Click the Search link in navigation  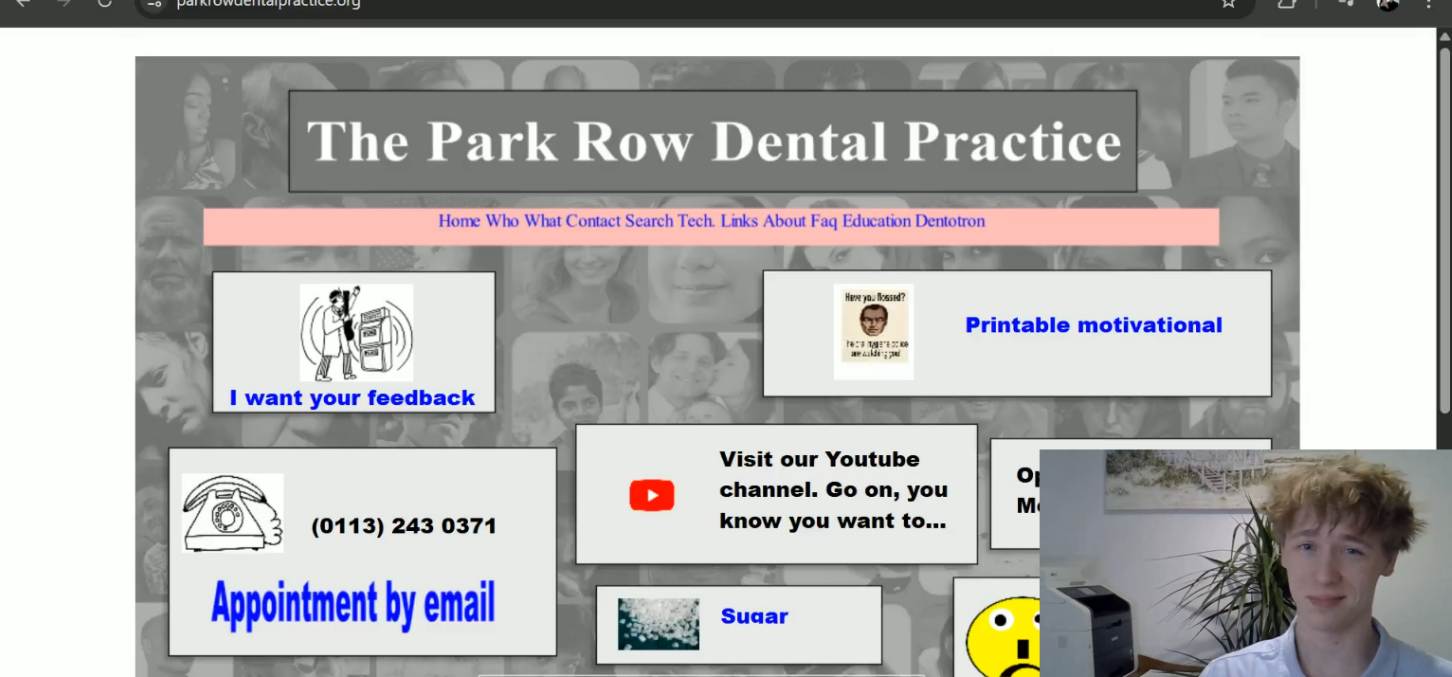pyautogui.click(x=649, y=221)
